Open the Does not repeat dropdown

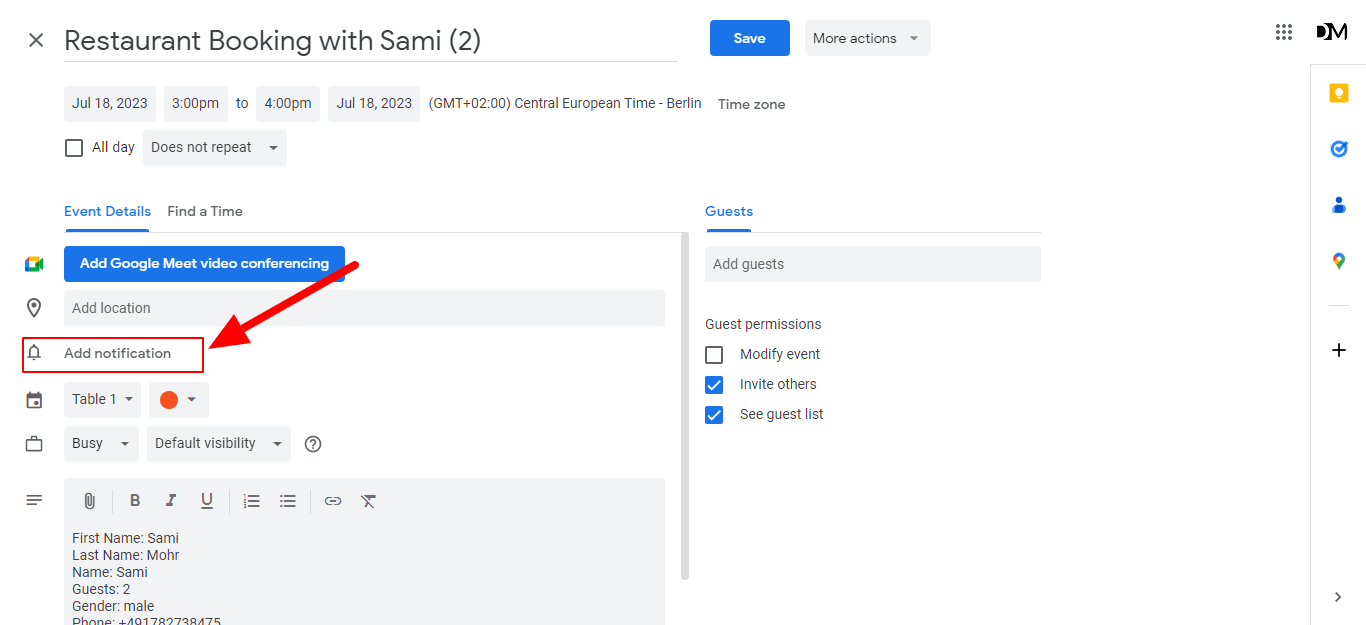pyautogui.click(x=214, y=147)
